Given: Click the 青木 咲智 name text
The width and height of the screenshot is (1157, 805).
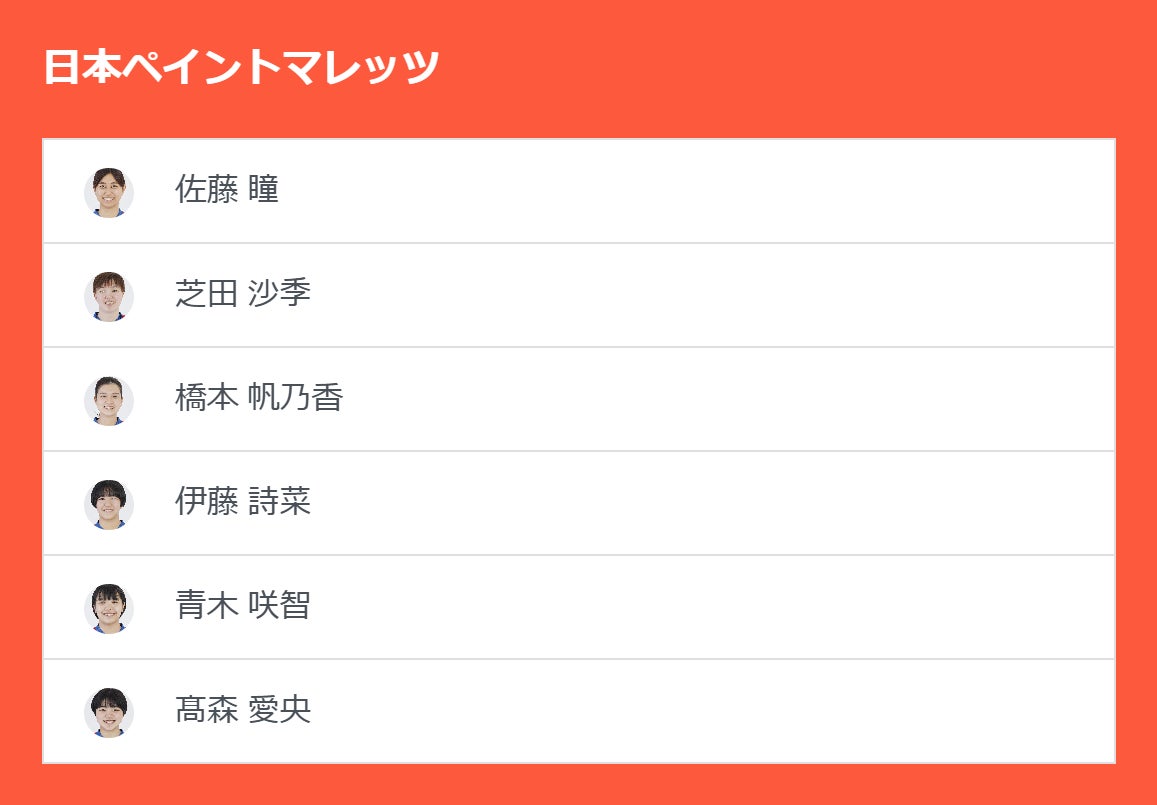Looking at the screenshot, I should (x=243, y=606).
